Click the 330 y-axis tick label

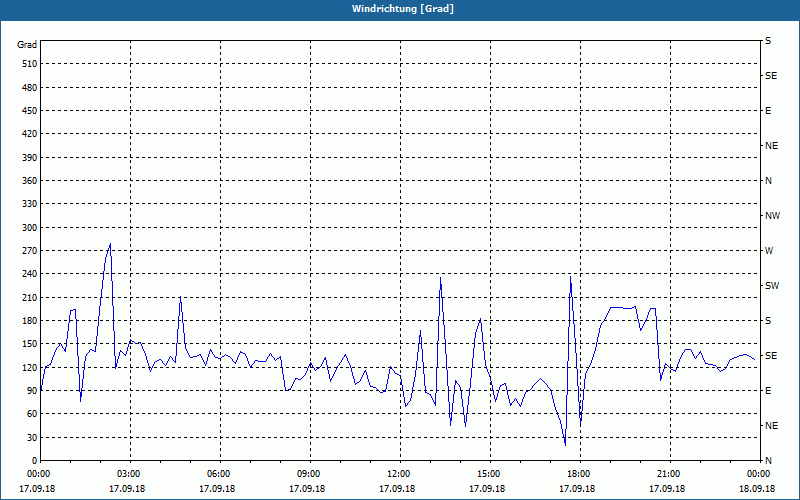tap(30, 204)
